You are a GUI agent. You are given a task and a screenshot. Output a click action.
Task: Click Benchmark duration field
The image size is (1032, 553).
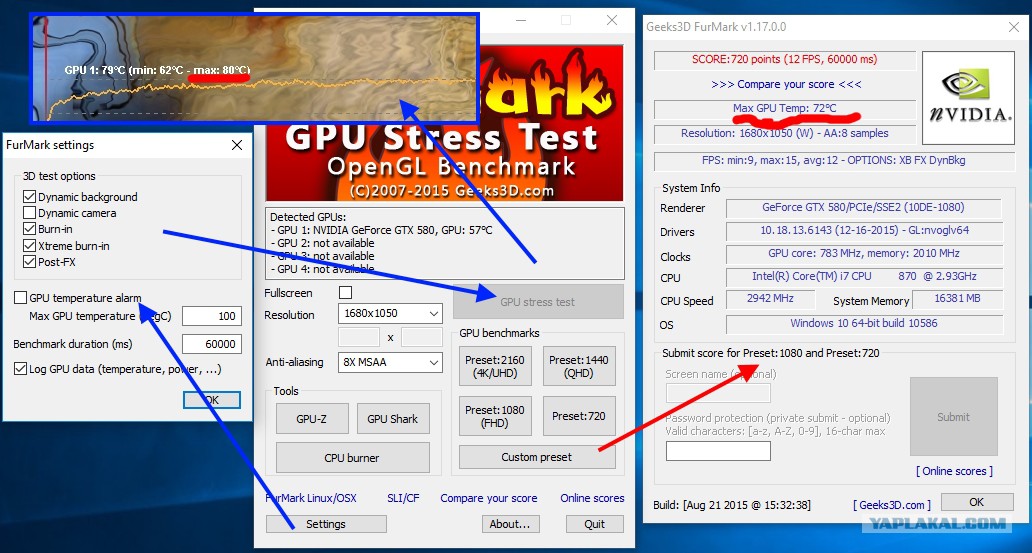tap(212, 344)
